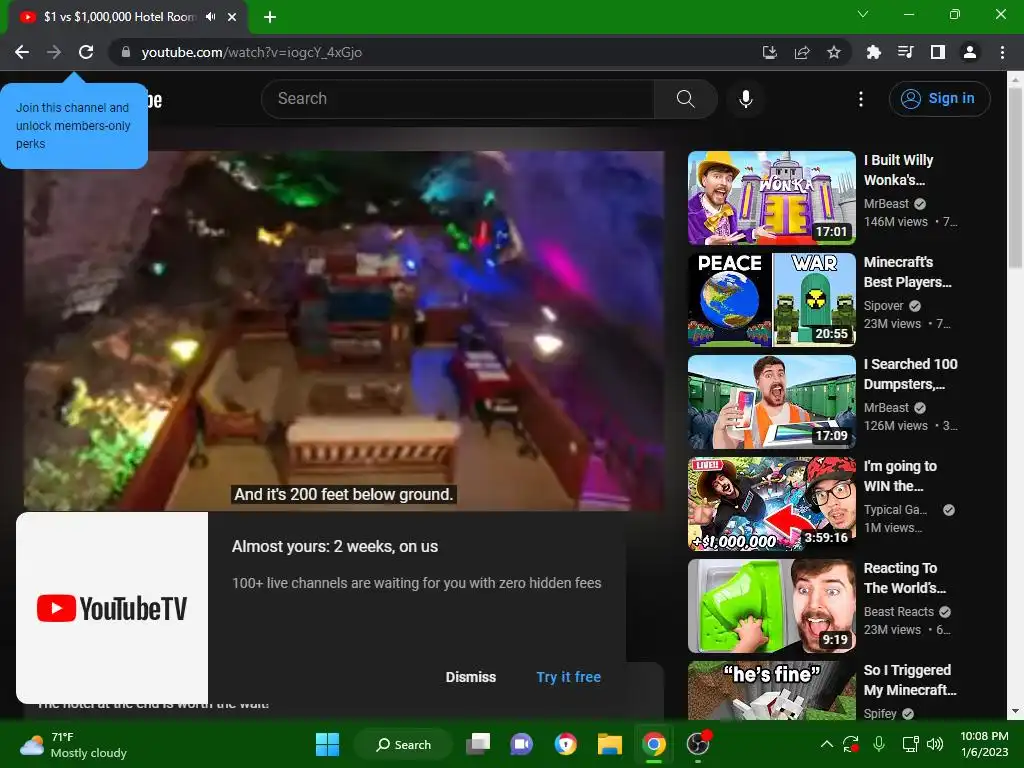The width and height of the screenshot is (1024, 768).
Task: Click the install app icon in address bar
Action: point(770,52)
